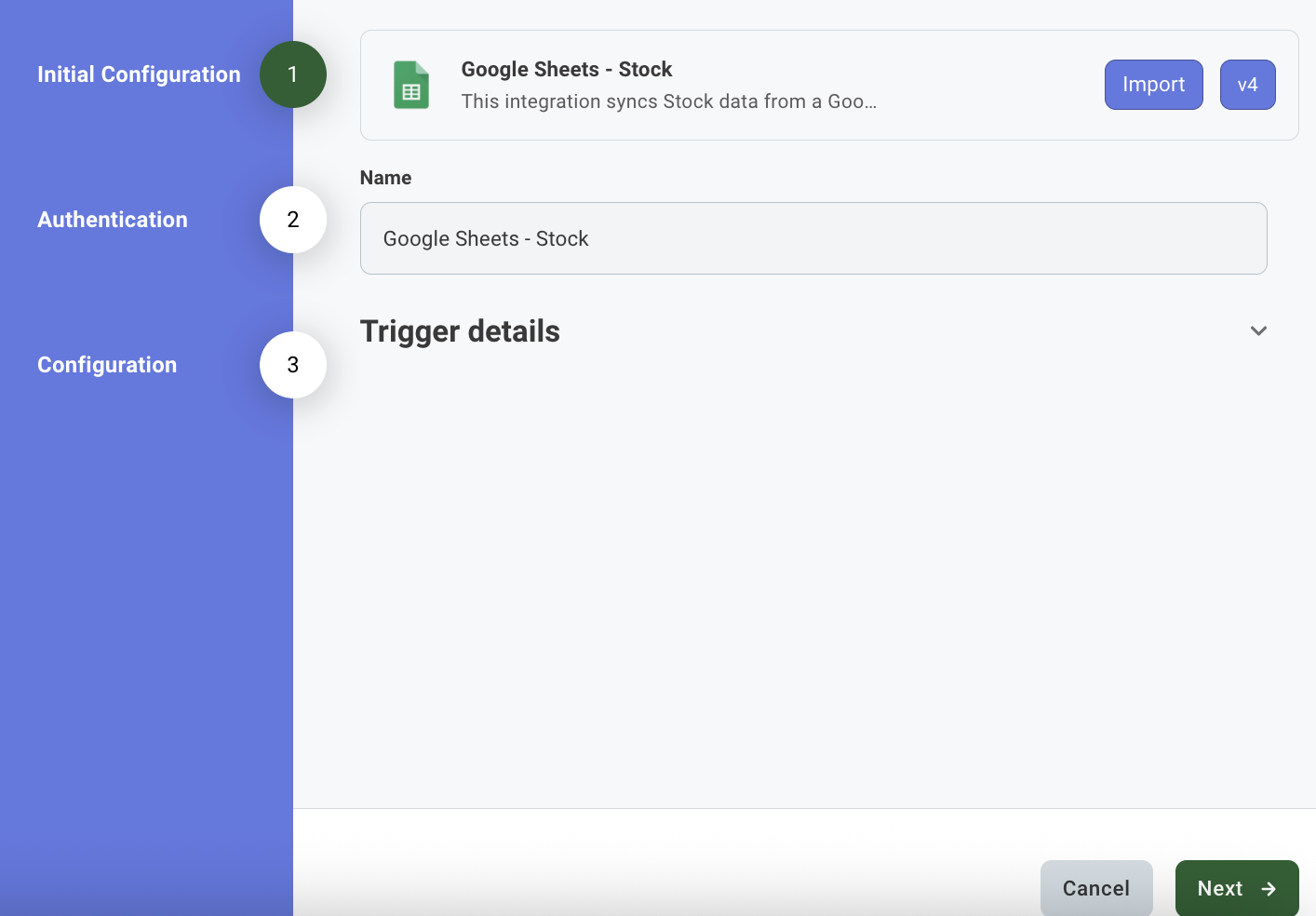Click the Name field label

pos(385,178)
